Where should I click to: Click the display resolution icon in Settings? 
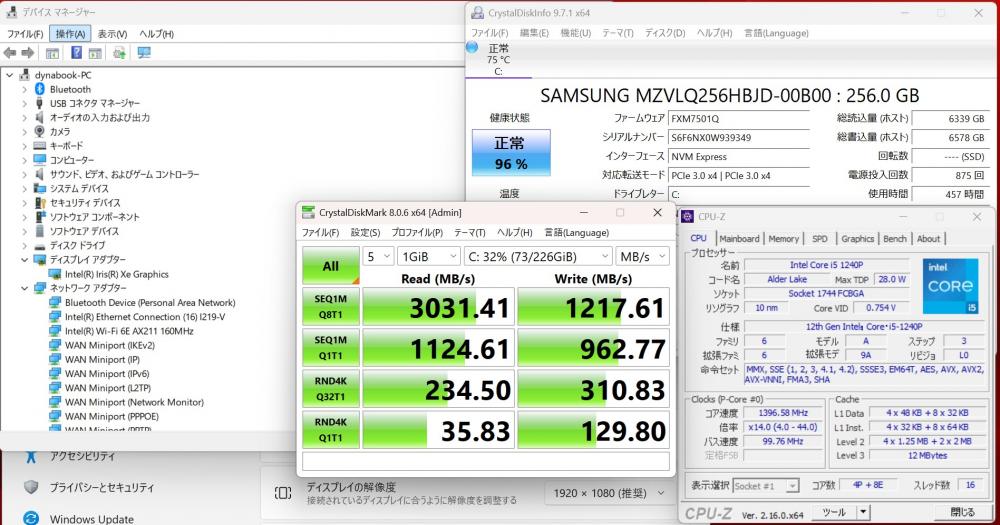click(x=283, y=493)
